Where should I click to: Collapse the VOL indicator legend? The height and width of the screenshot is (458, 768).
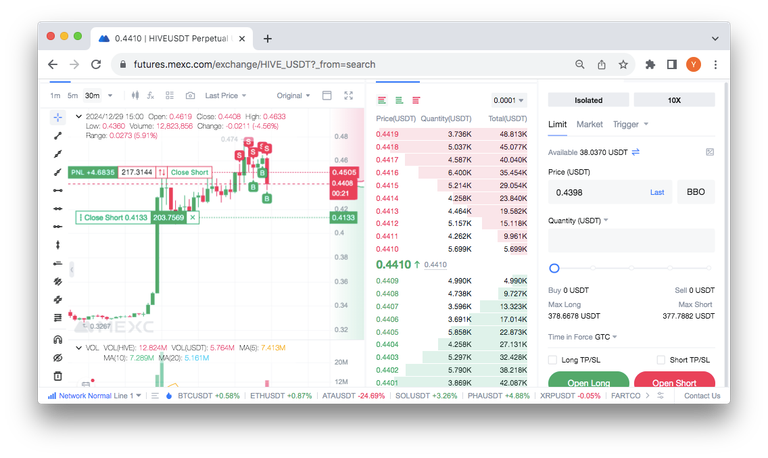pyautogui.click(x=78, y=348)
